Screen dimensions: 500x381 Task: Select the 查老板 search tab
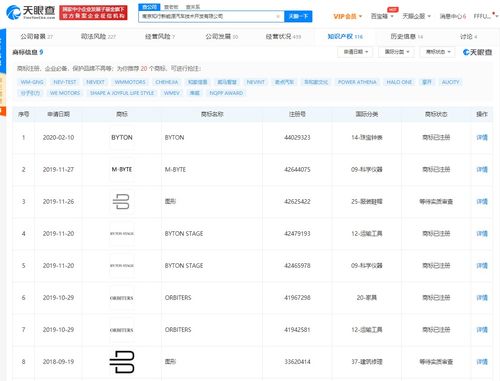click(171, 7)
